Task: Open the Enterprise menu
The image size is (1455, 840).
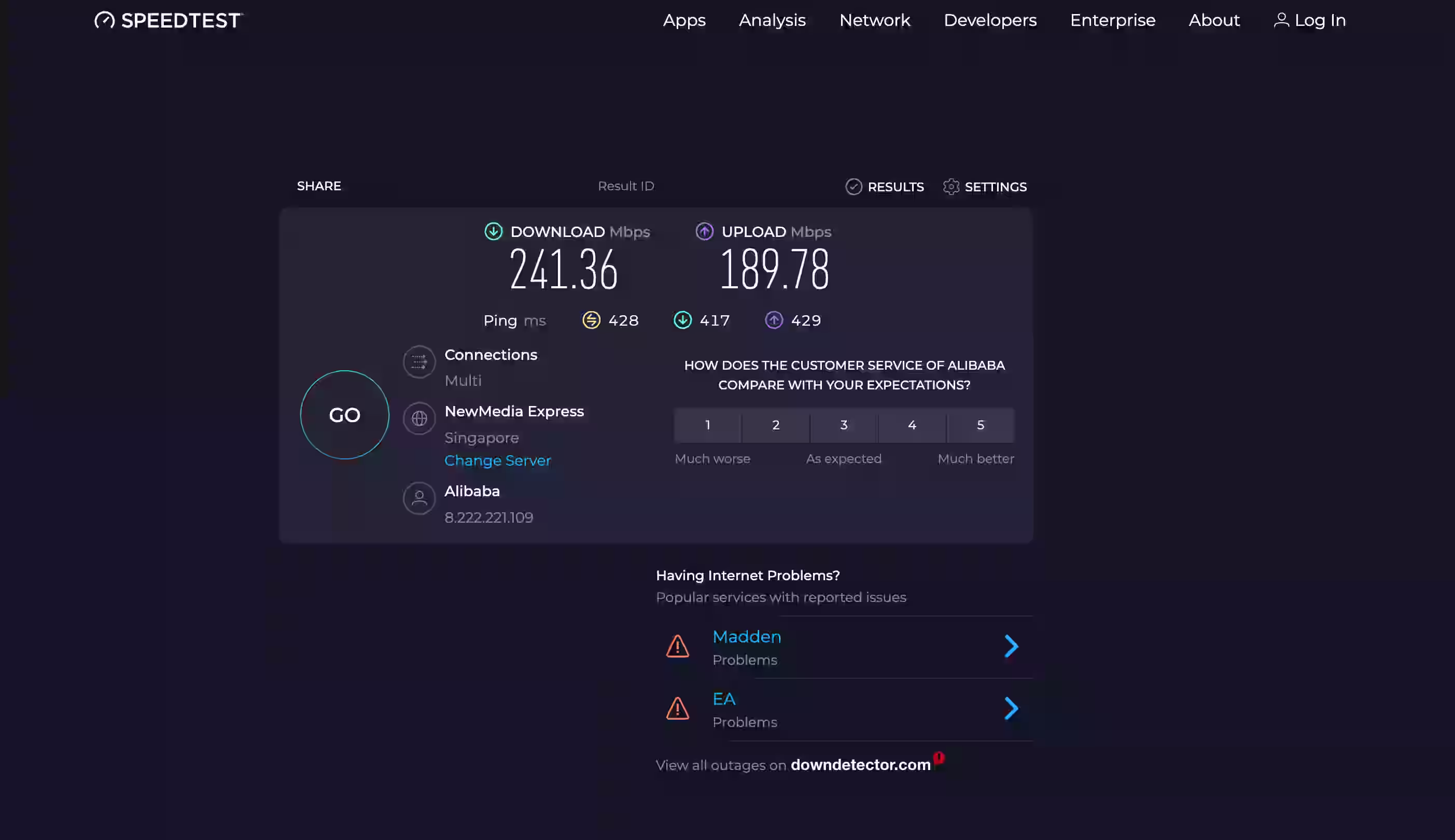Action: (x=1112, y=20)
